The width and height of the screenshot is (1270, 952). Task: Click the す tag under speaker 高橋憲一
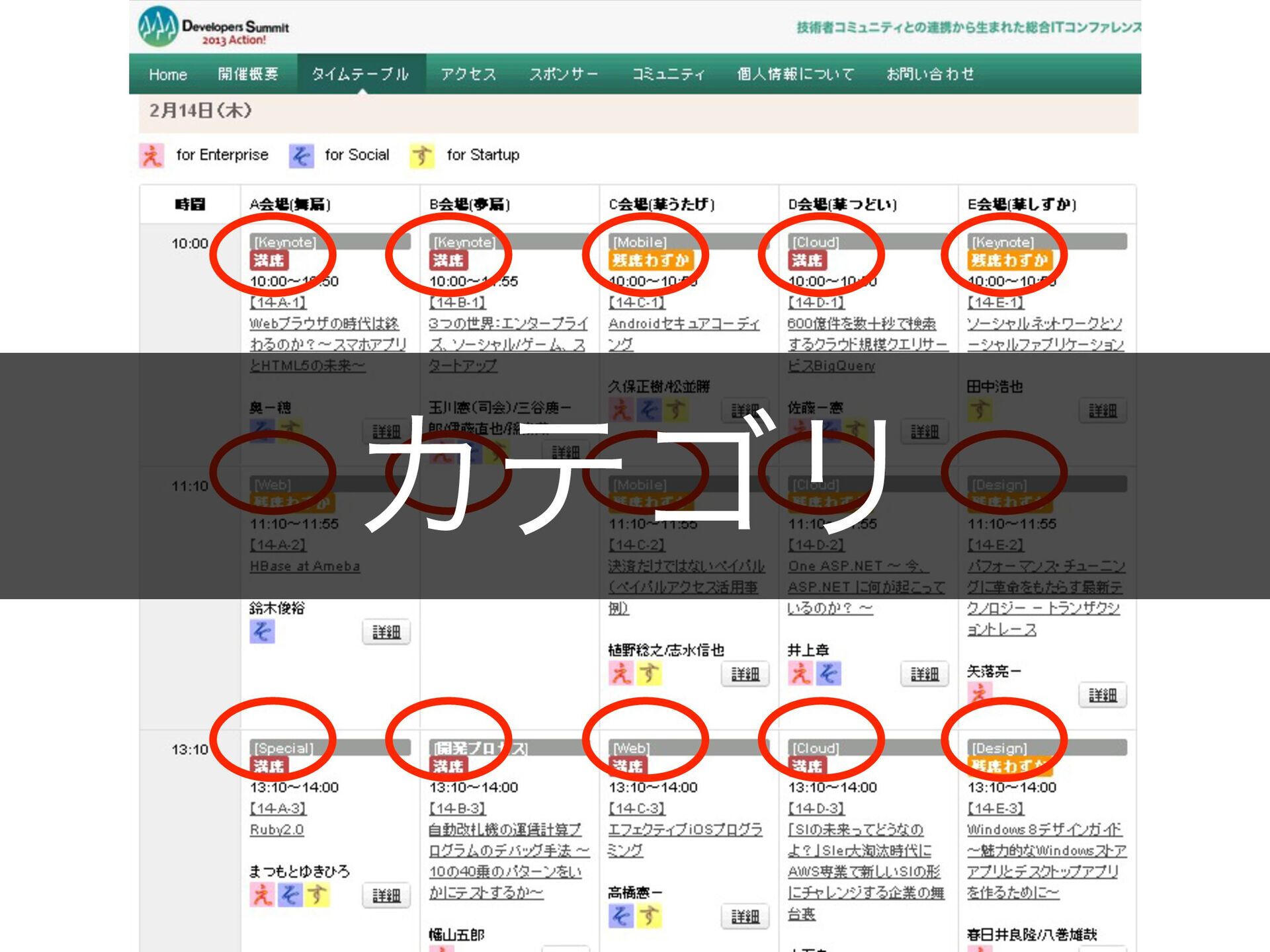[x=649, y=916]
